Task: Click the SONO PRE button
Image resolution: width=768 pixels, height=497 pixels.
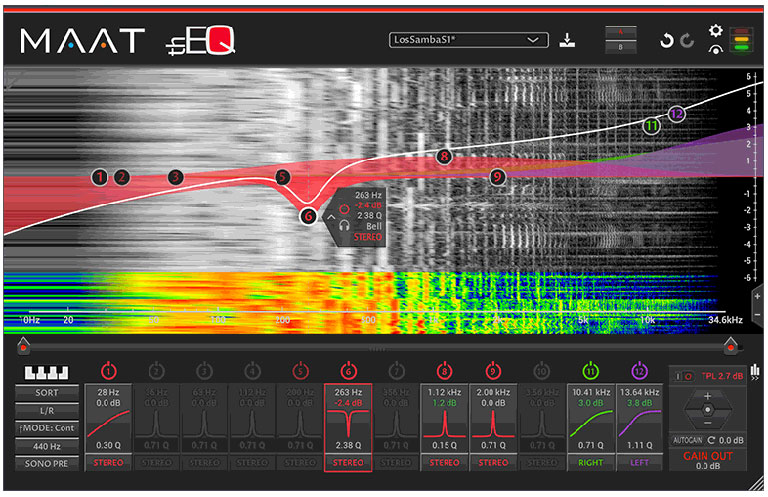Action: tap(47, 463)
